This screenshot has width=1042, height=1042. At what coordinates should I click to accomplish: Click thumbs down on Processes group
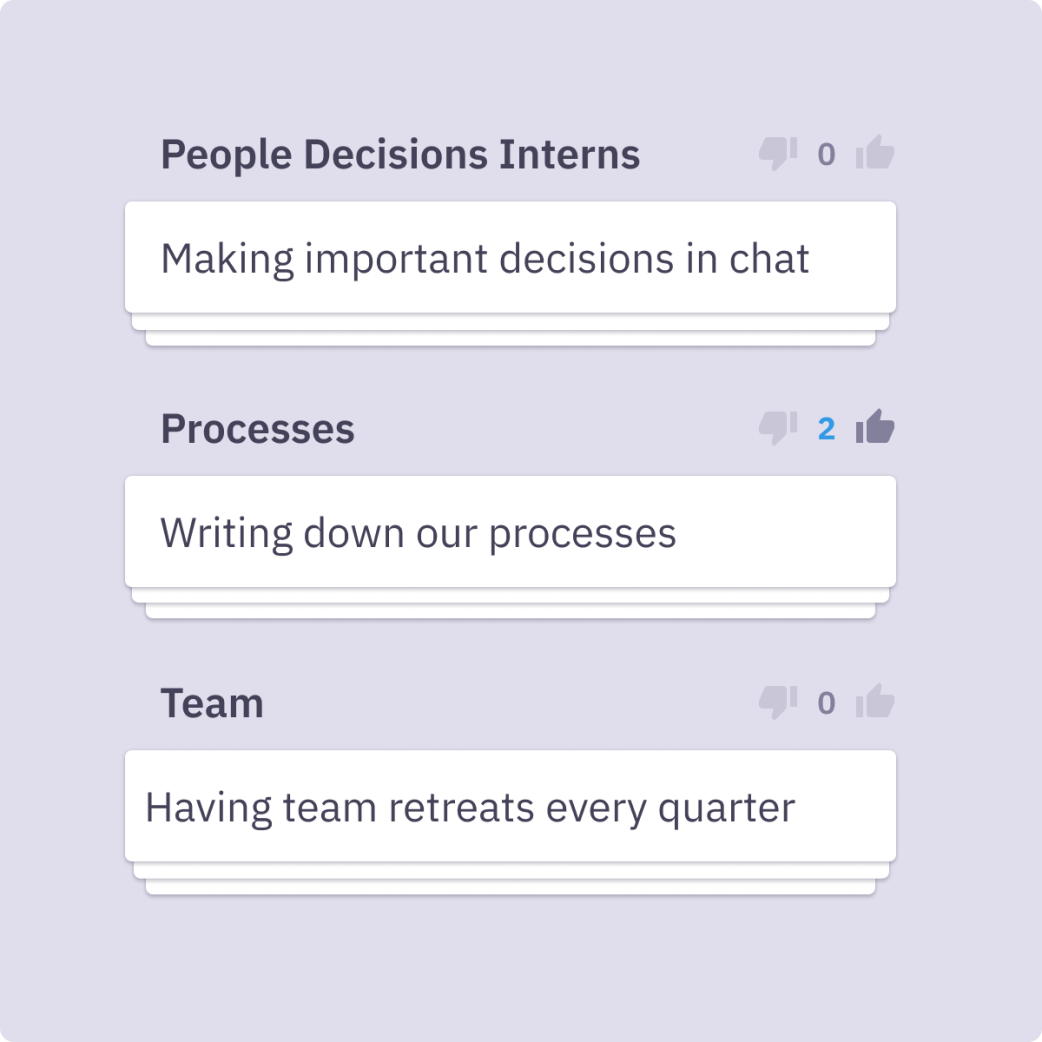tap(778, 428)
